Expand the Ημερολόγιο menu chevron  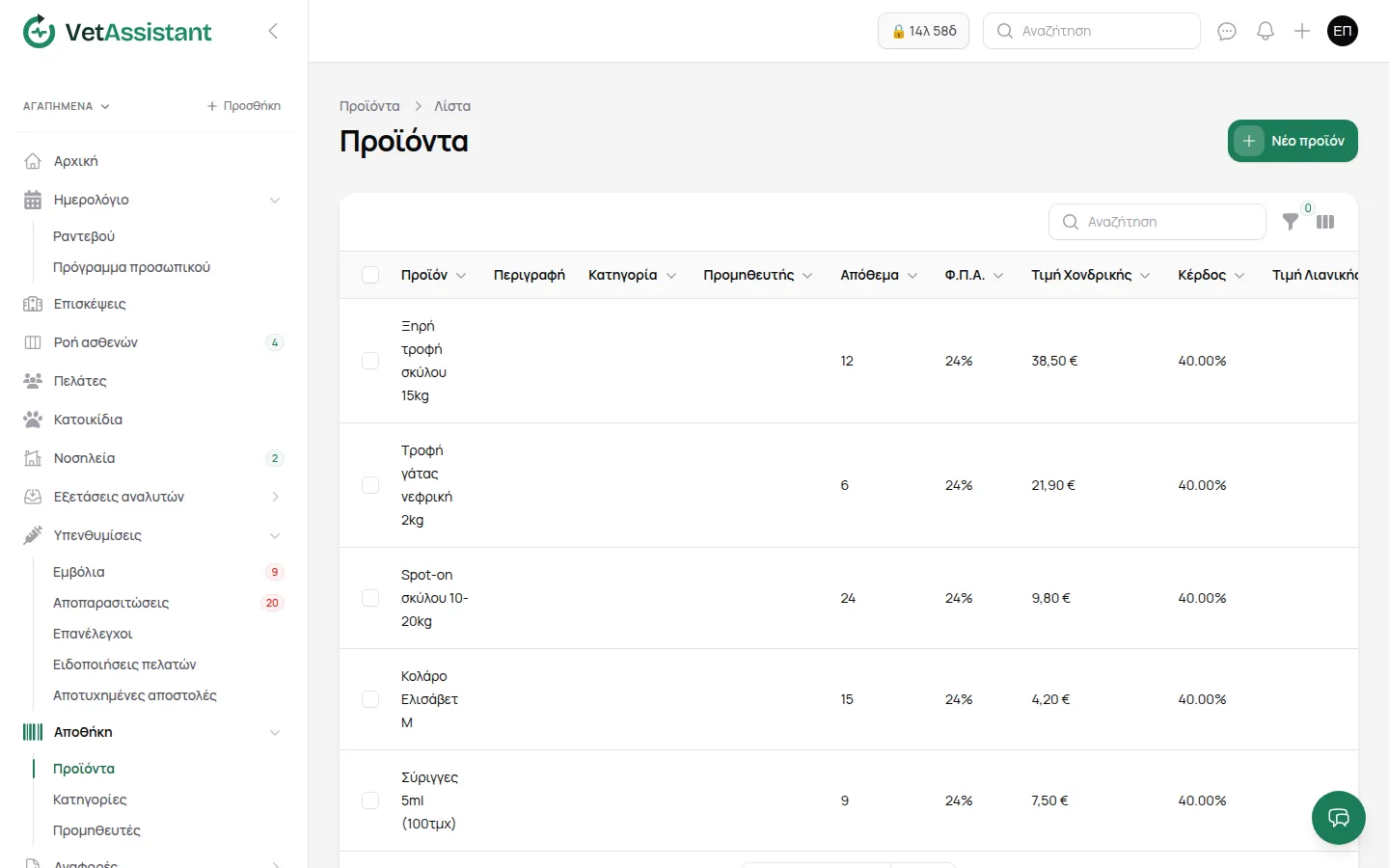click(275, 200)
